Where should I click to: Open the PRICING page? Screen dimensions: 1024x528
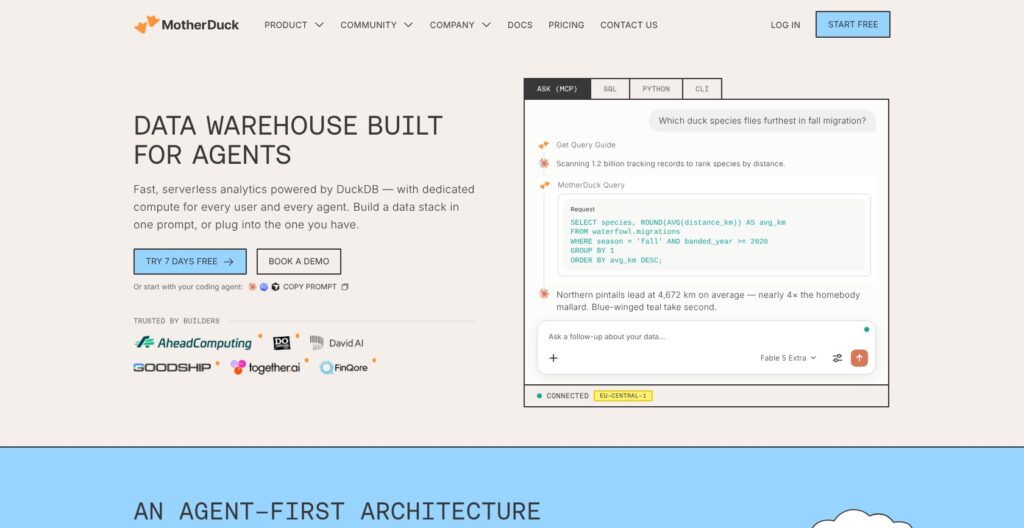(x=566, y=25)
